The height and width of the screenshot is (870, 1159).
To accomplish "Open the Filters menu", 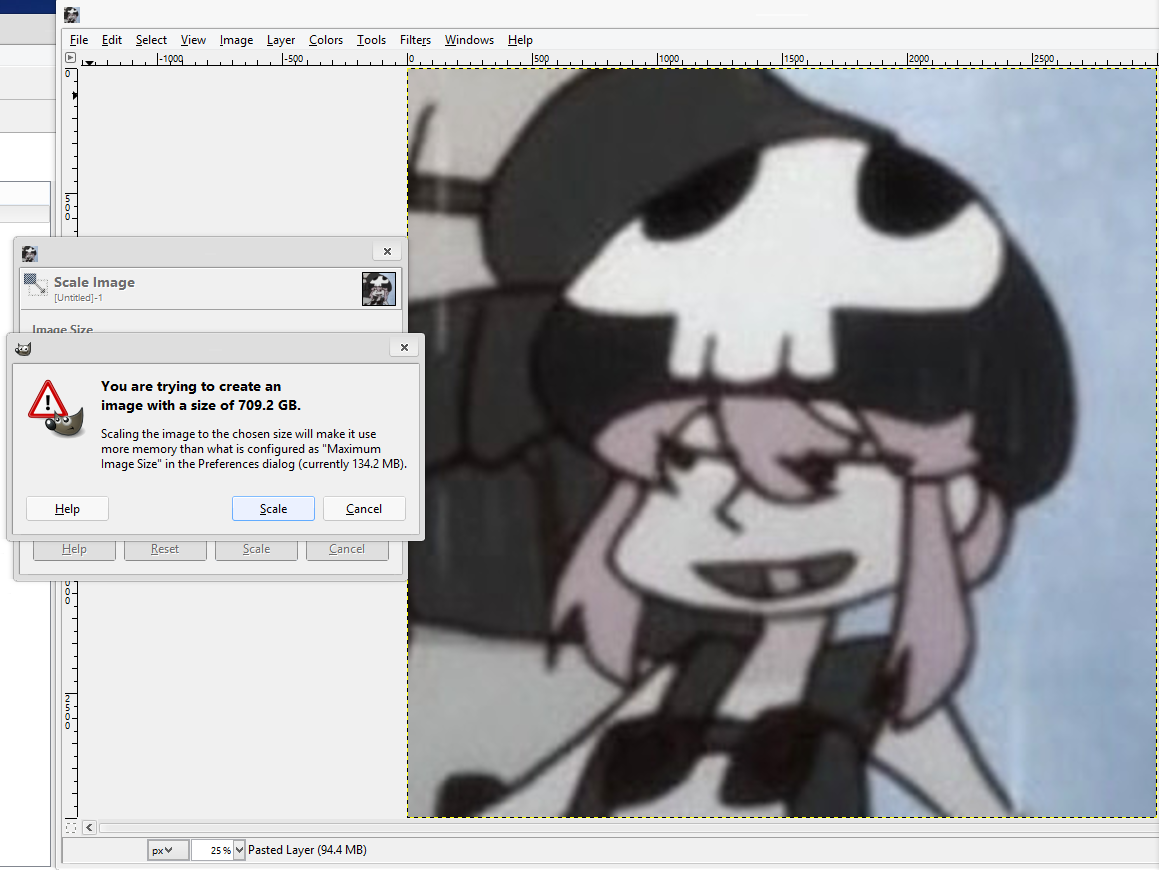I will [x=415, y=40].
